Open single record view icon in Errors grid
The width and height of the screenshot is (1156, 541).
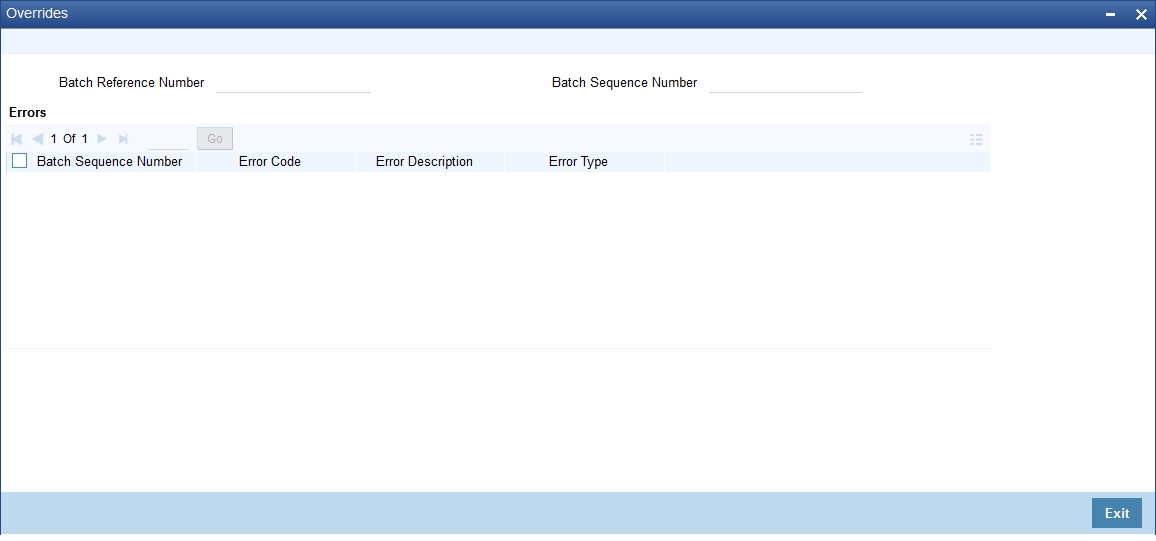click(976, 139)
